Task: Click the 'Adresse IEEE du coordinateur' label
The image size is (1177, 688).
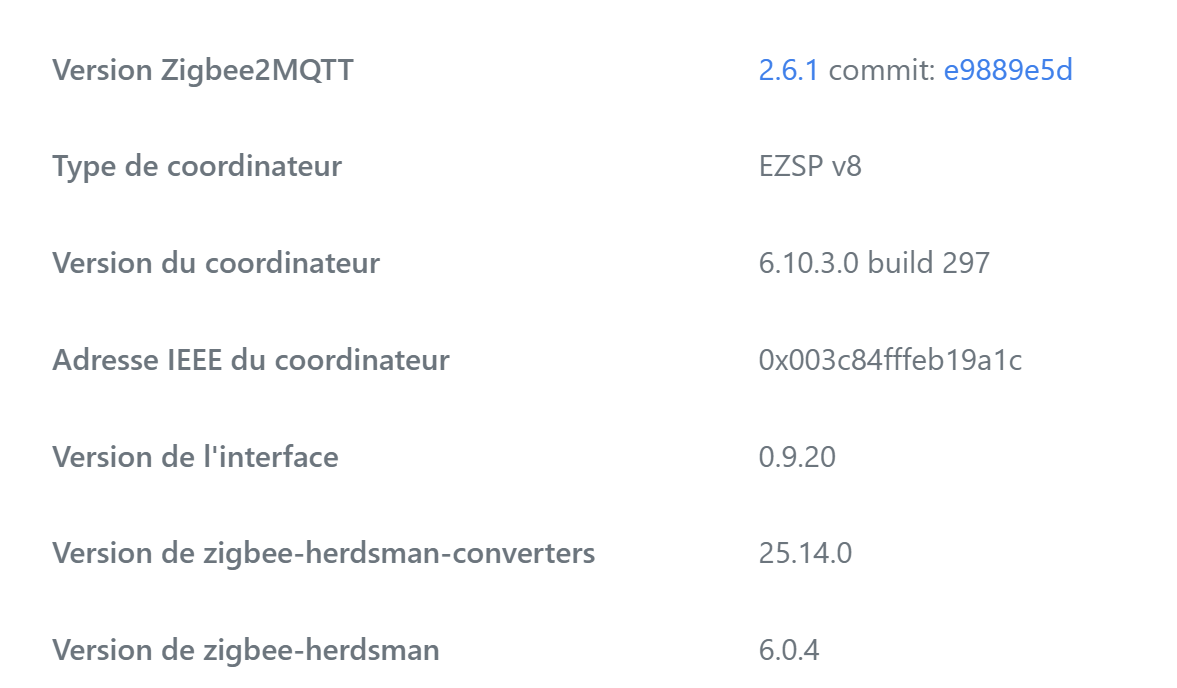Action: pyautogui.click(x=250, y=360)
